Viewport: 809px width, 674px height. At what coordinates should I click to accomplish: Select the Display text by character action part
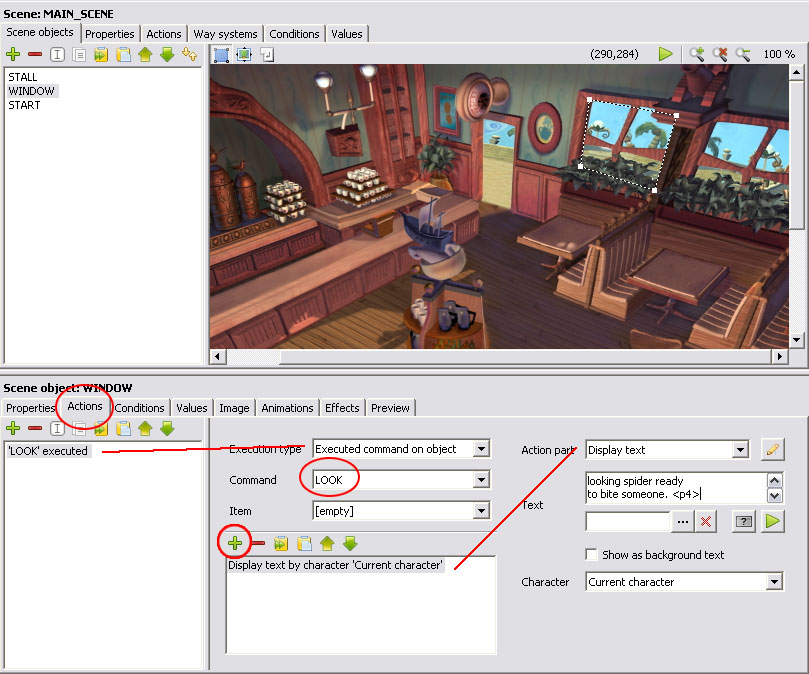tap(335, 565)
